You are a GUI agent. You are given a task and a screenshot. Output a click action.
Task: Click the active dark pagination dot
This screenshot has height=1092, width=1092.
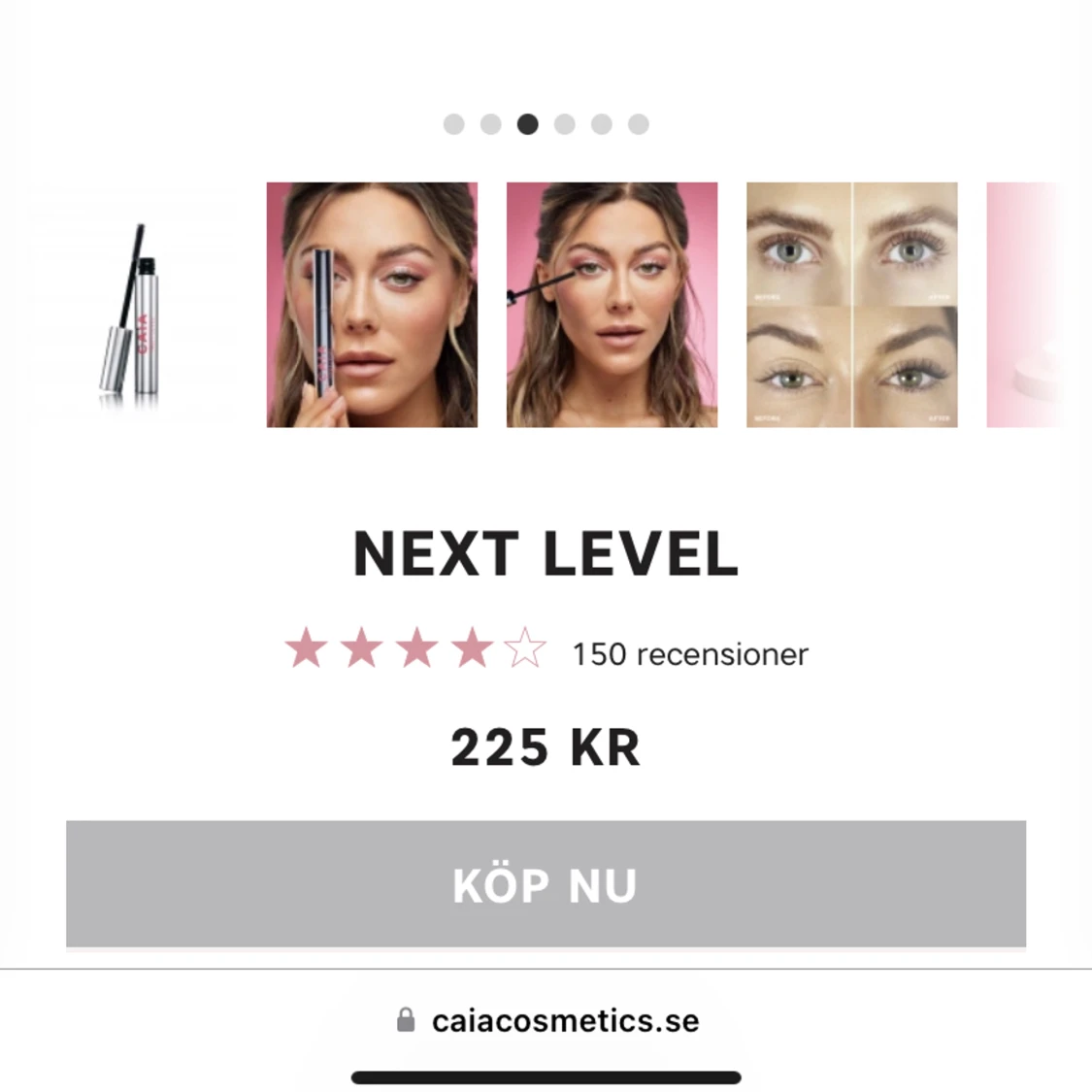[x=528, y=124]
